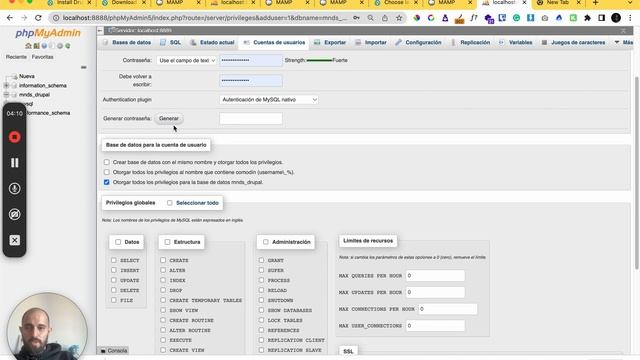
Task: Click the f? extension icon
Action: [473, 18]
